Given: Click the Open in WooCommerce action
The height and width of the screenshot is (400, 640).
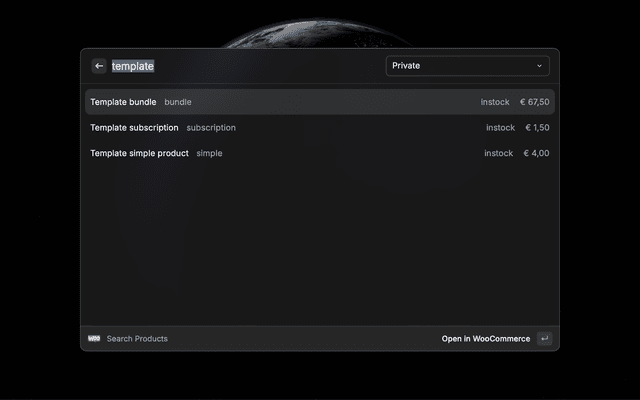Looking at the screenshot, I should point(486,339).
